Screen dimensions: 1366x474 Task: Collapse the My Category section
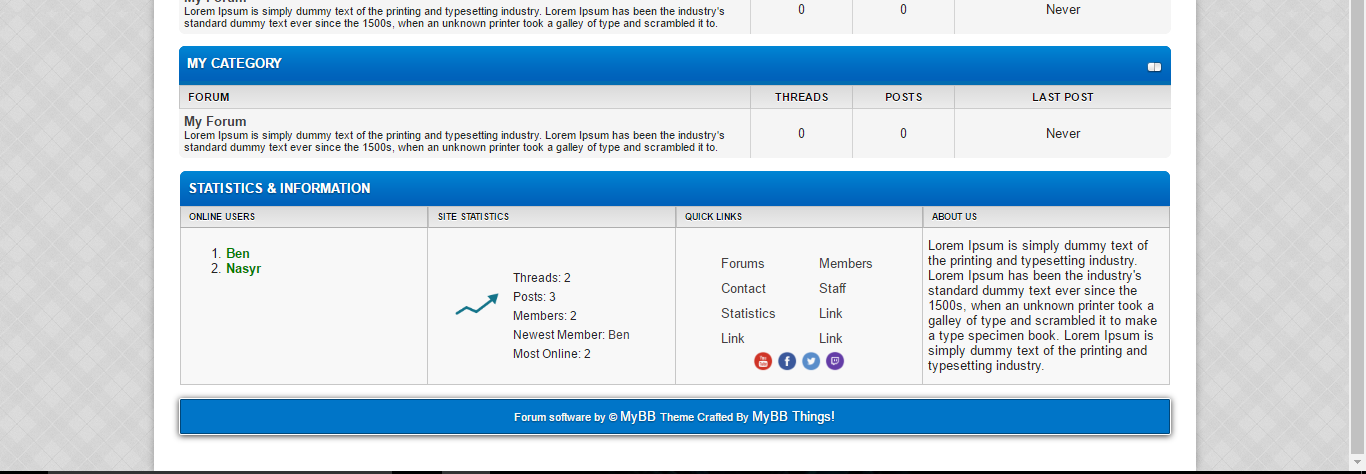coord(1154,67)
